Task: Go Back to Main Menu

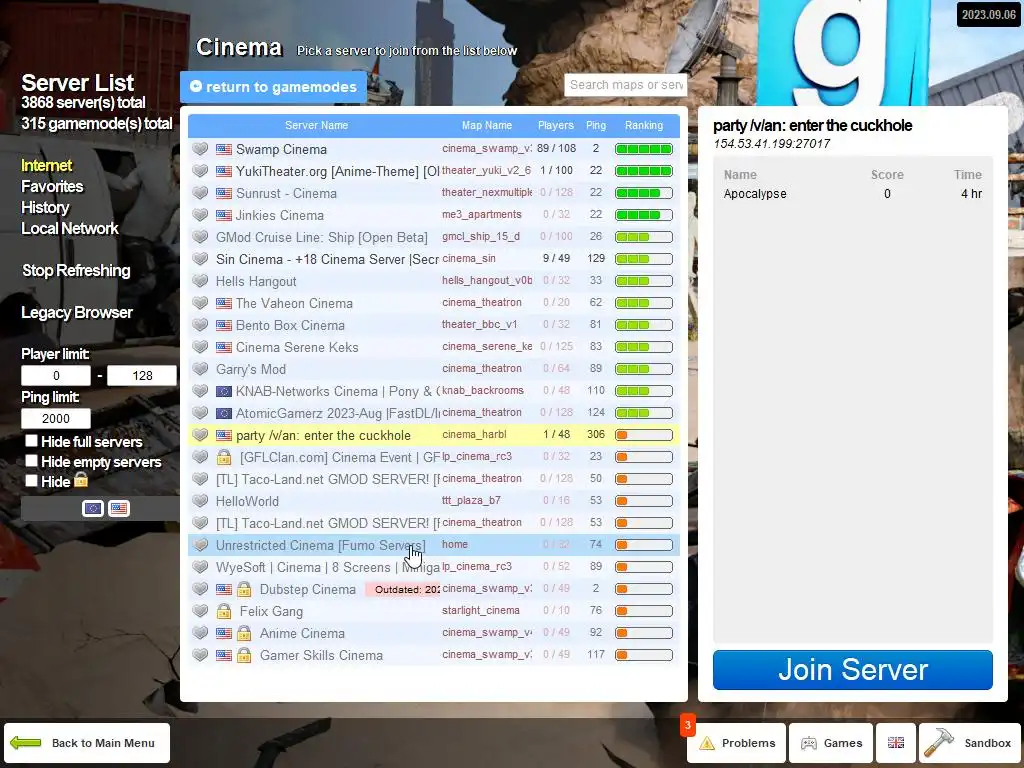Action: tap(87, 743)
